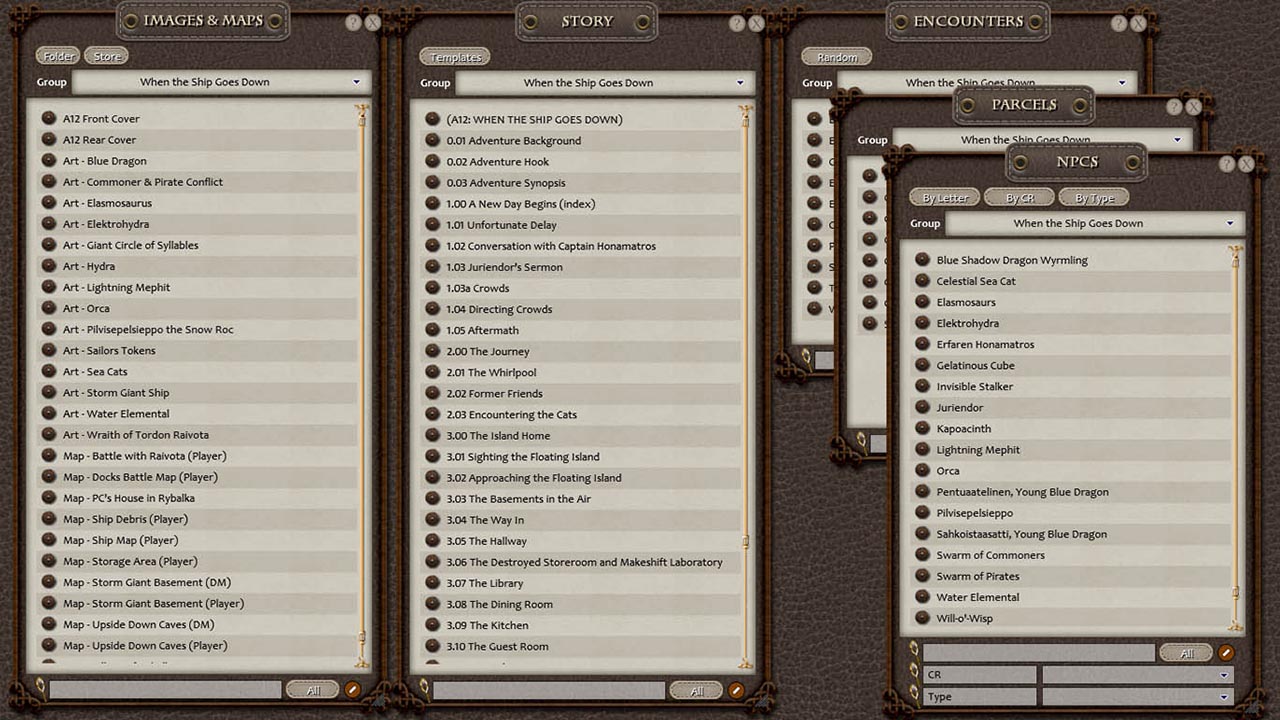This screenshot has height=720, width=1280.
Task: Toggle the By Letter sorting in the NPCs window
Action: pos(944,197)
